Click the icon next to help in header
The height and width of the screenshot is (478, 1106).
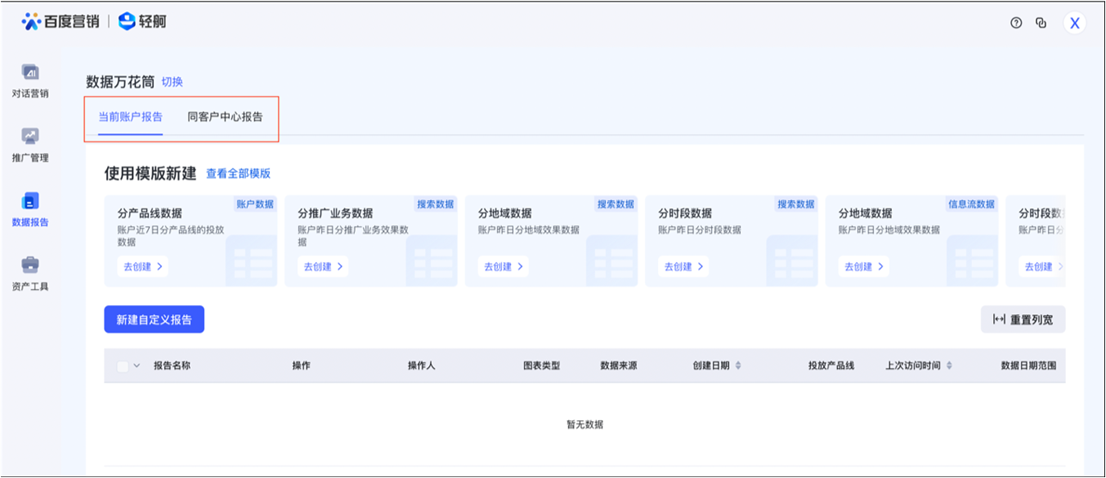click(x=1041, y=23)
